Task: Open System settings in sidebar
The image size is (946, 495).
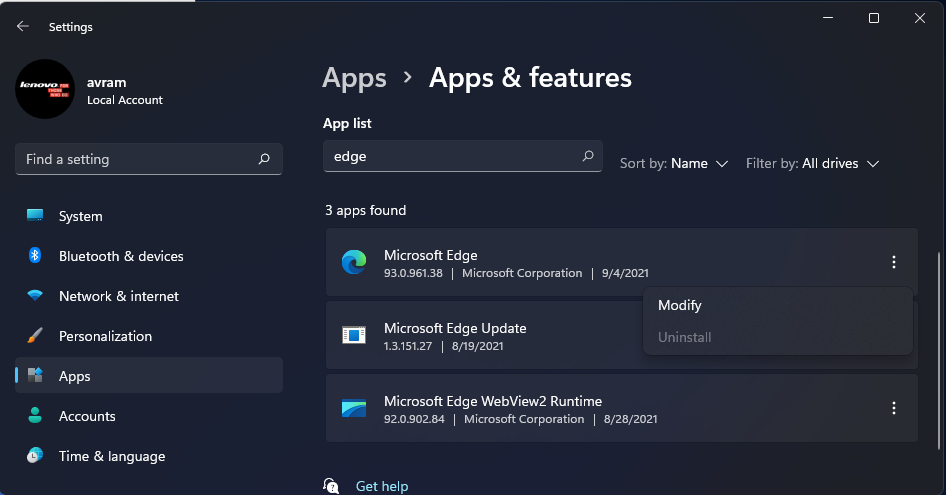Action: pos(80,216)
